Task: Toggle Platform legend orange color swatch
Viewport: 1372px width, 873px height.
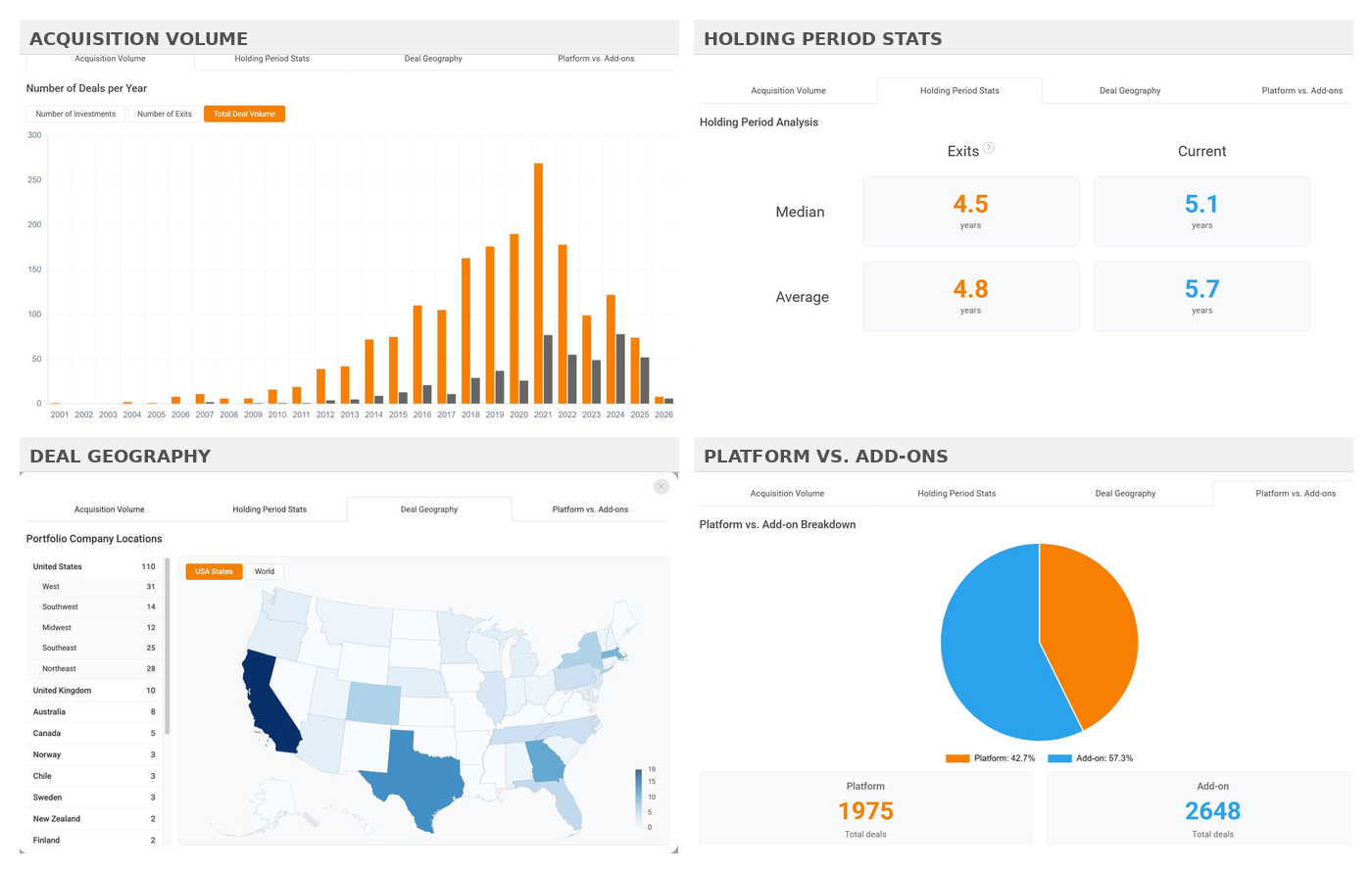Action: pyautogui.click(x=957, y=758)
